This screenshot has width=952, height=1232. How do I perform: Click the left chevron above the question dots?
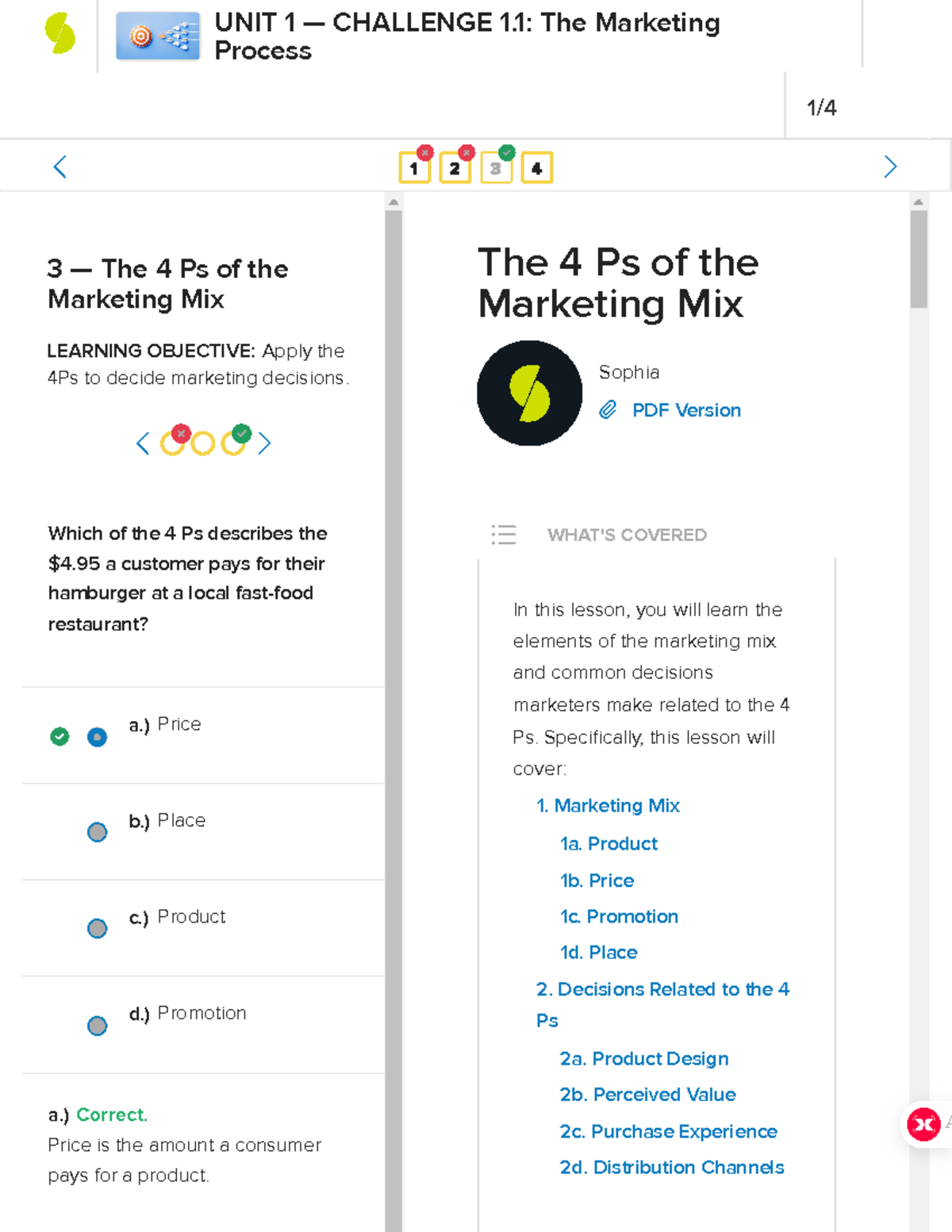(143, 443)
